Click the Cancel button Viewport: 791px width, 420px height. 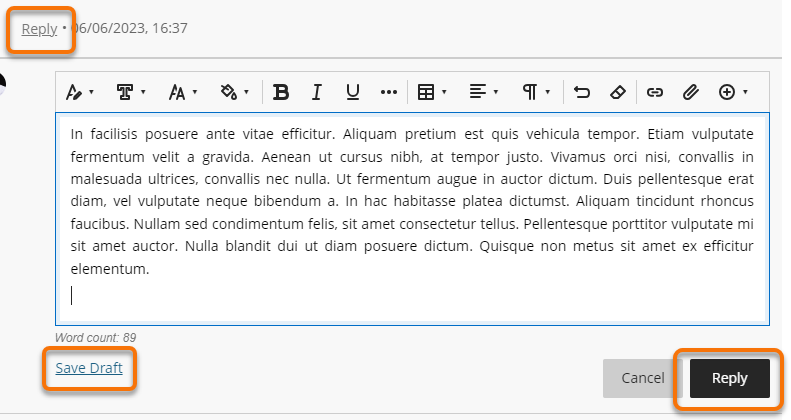[642, 378]
